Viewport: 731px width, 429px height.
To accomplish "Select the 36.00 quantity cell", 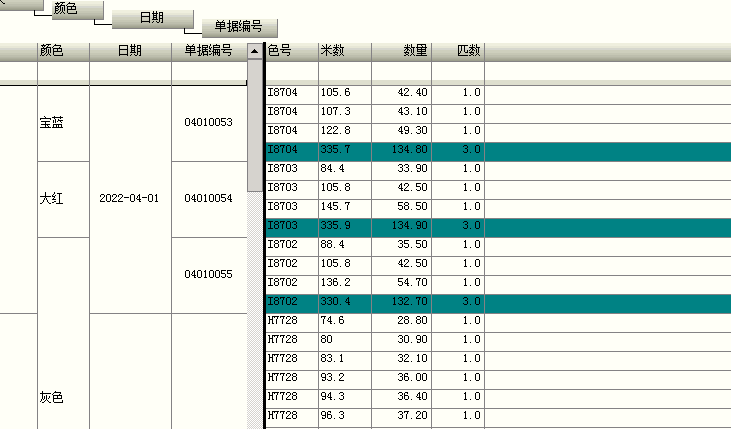I will [x=402, y=378].
